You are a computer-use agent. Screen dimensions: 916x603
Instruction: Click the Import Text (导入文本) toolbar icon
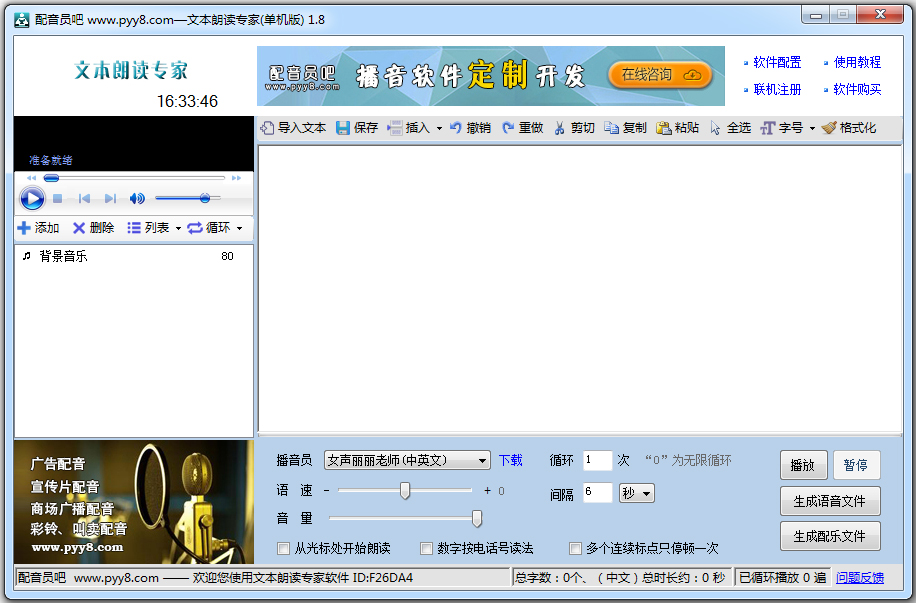coord(267,128)
